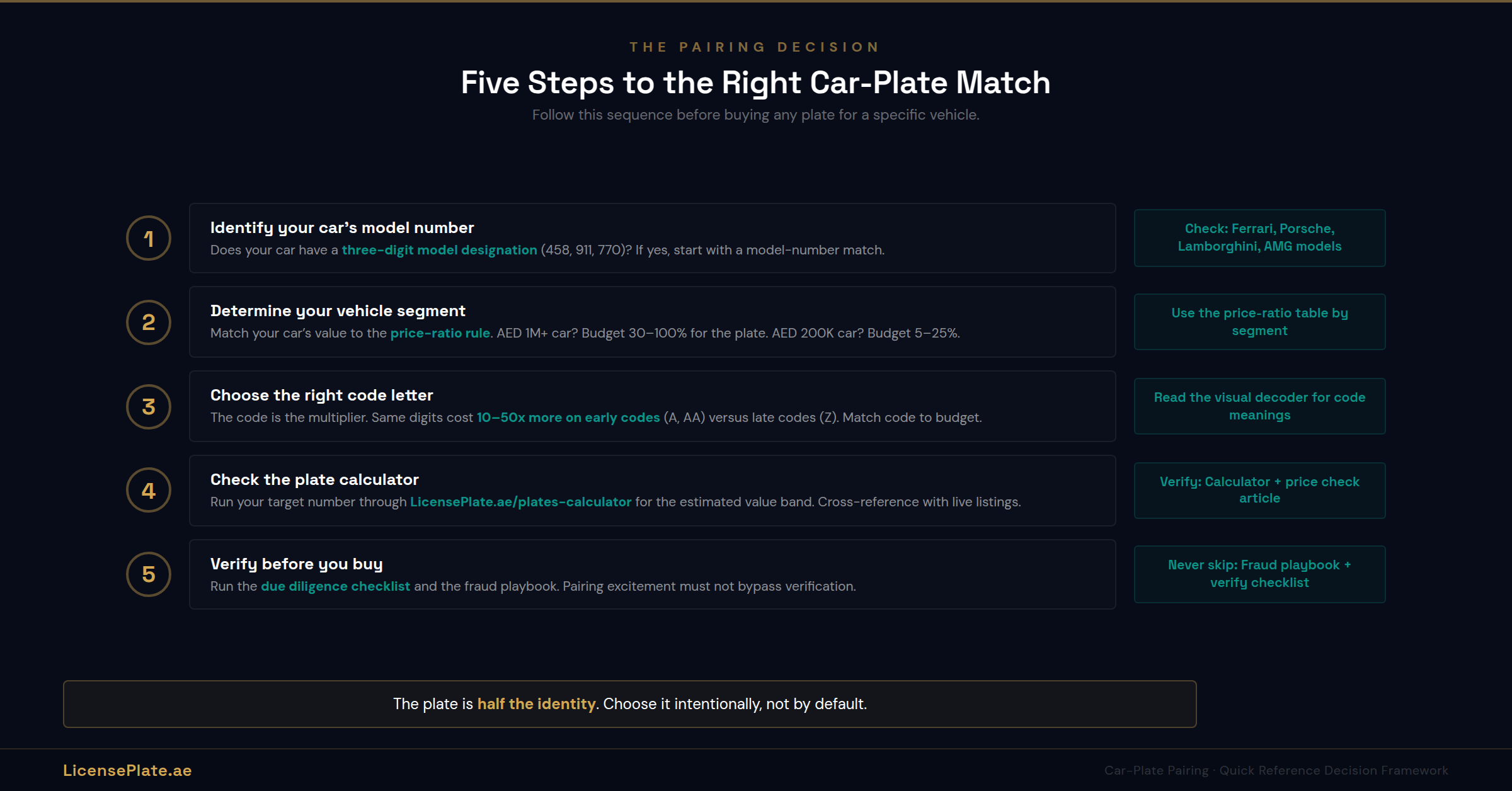
Task: Click the half the identity banner
Action: (630, 704)
